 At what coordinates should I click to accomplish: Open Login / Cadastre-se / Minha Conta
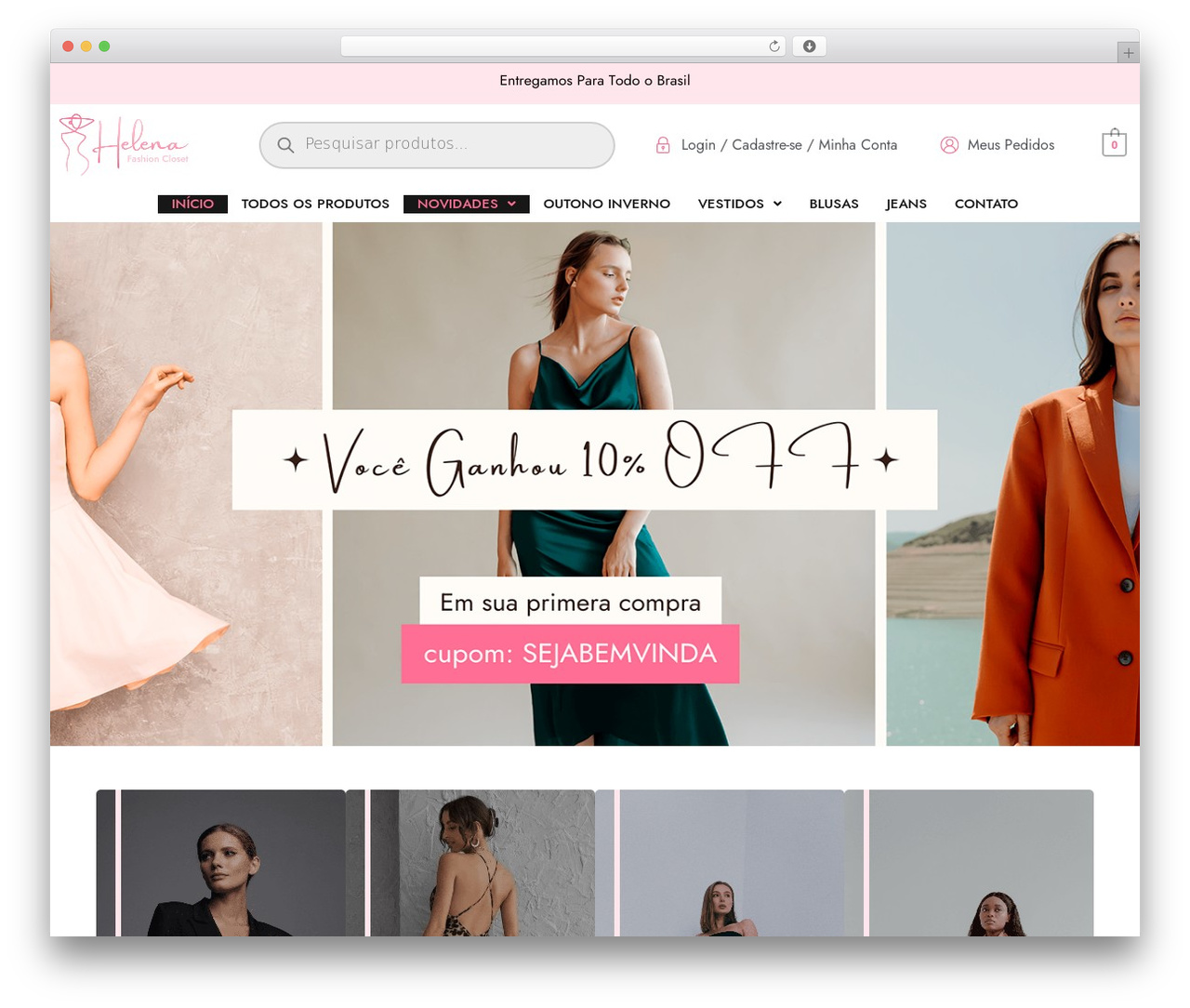click(789, 145)
